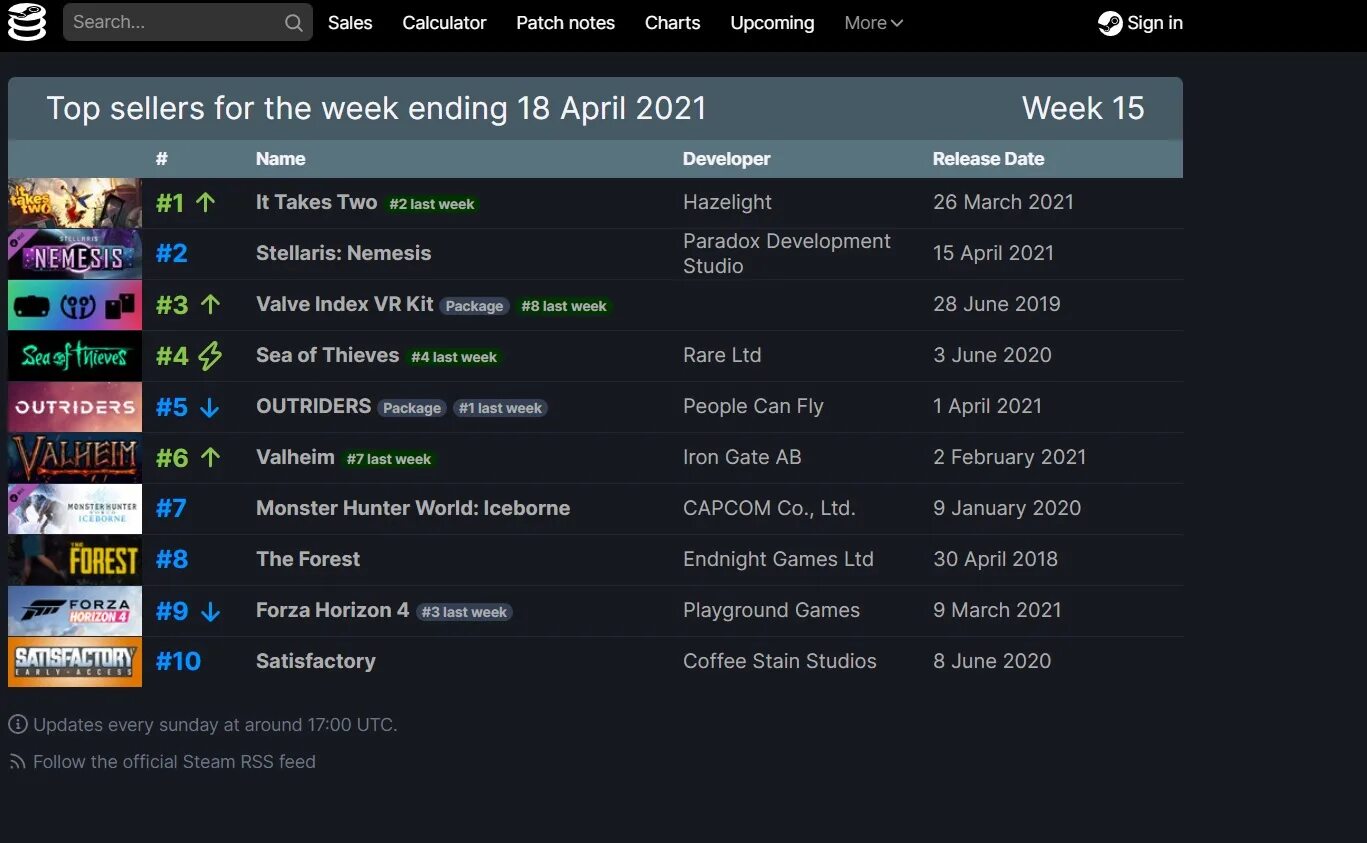The height and width of the screenshot is (843, 1367).
Task: Click Paradox Development Studio developer name
Action: tap(786, 253)
